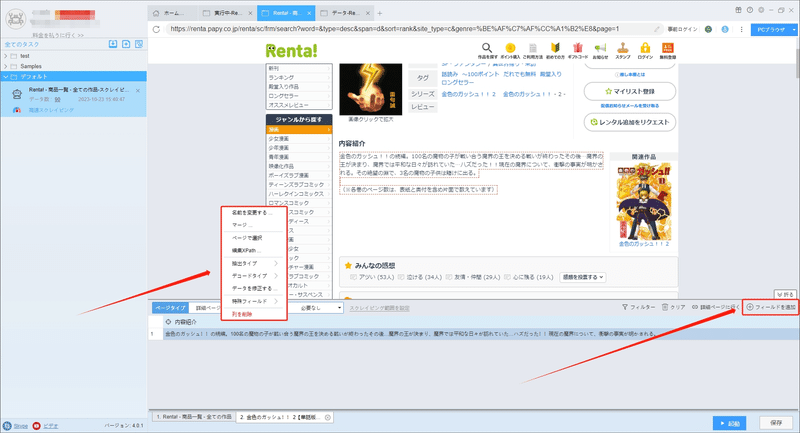This screenshot has height=433, width=800.
Task: Open settings gear icon in the title bar
Action: pos(761,10)
